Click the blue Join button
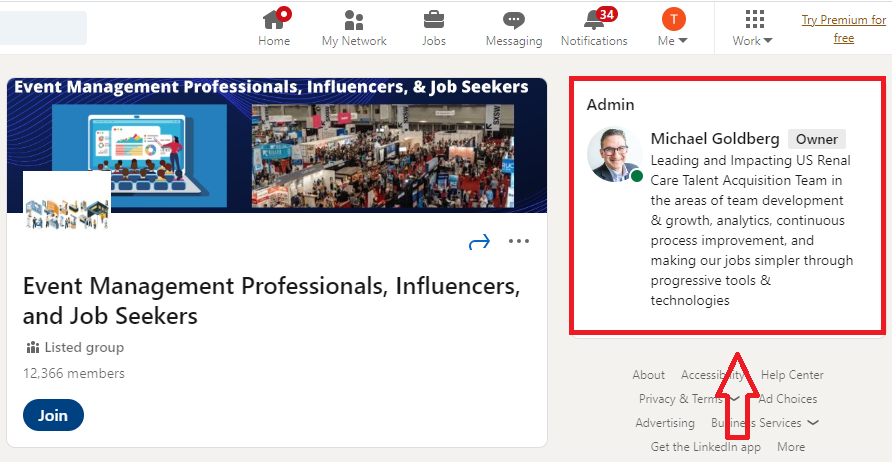Screen dimensions: 892x462 53,415
